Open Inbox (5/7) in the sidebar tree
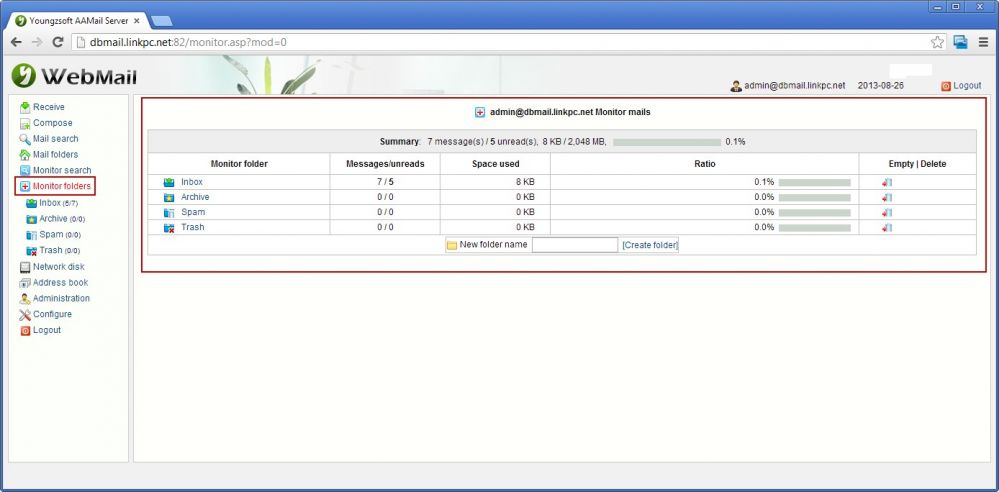The width and height of the screenshot is (999, 492). 59,203
